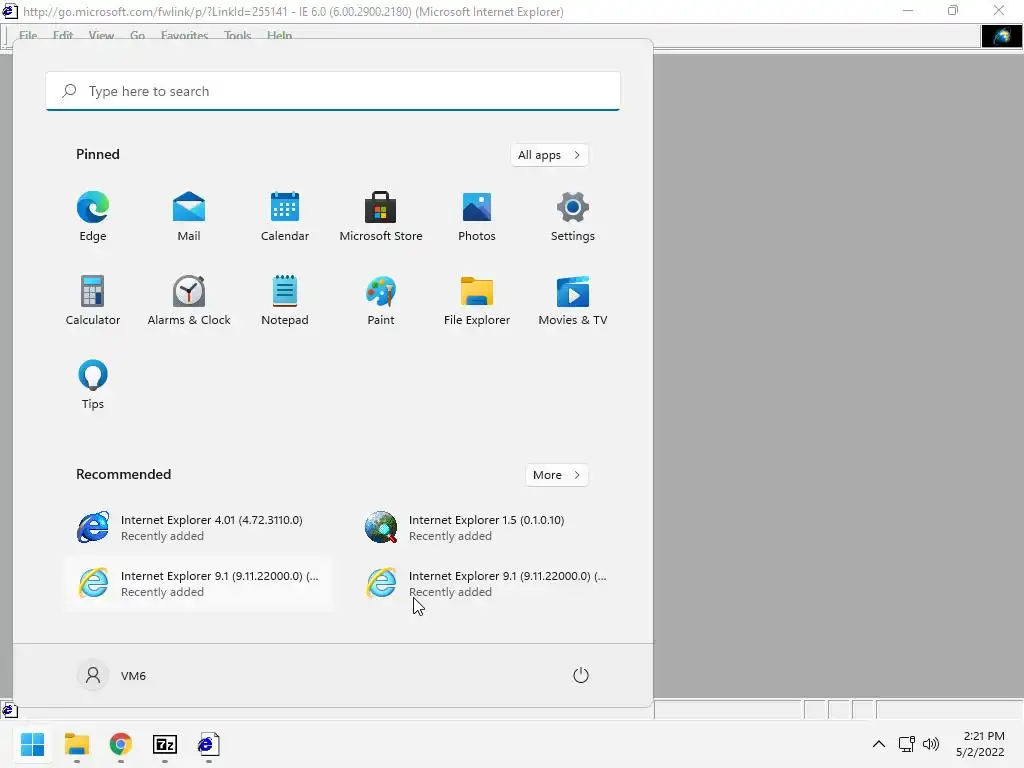Open the clock showing 2:21 PM
The image size is (1024, 768).
coord(980,744)
